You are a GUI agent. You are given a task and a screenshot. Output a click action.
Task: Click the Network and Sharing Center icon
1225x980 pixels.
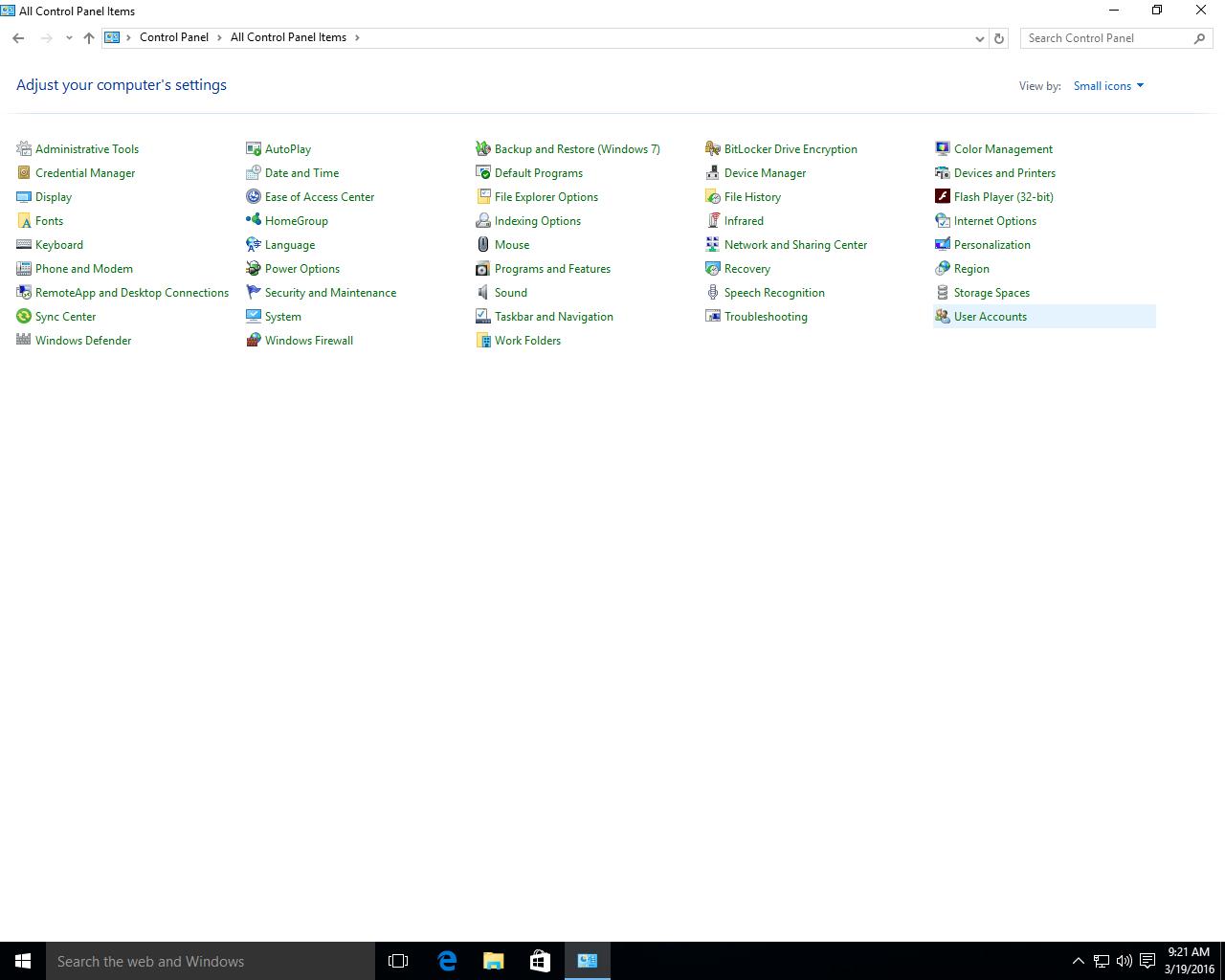point(713,244)
